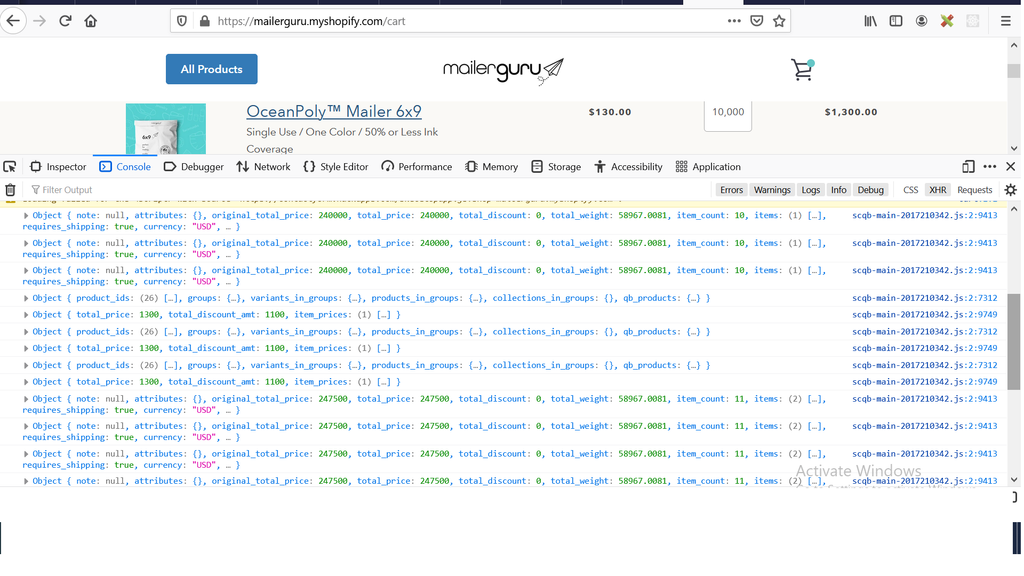Open the OceanPoly Mailer 6x9 link
Viewport: 1024px width, 576px height.
(x=334, y=112)
